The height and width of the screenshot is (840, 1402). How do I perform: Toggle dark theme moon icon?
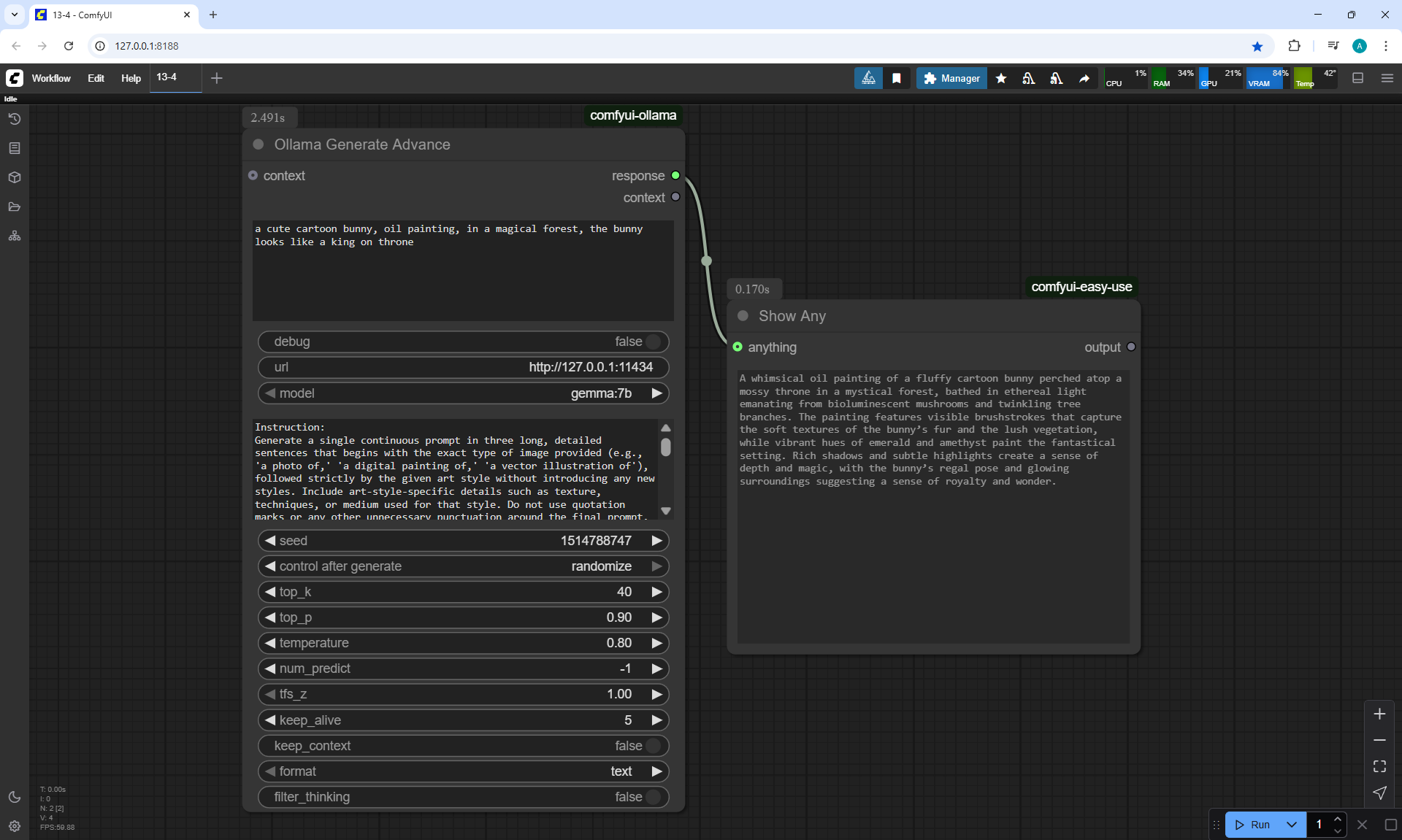[15, 797]
